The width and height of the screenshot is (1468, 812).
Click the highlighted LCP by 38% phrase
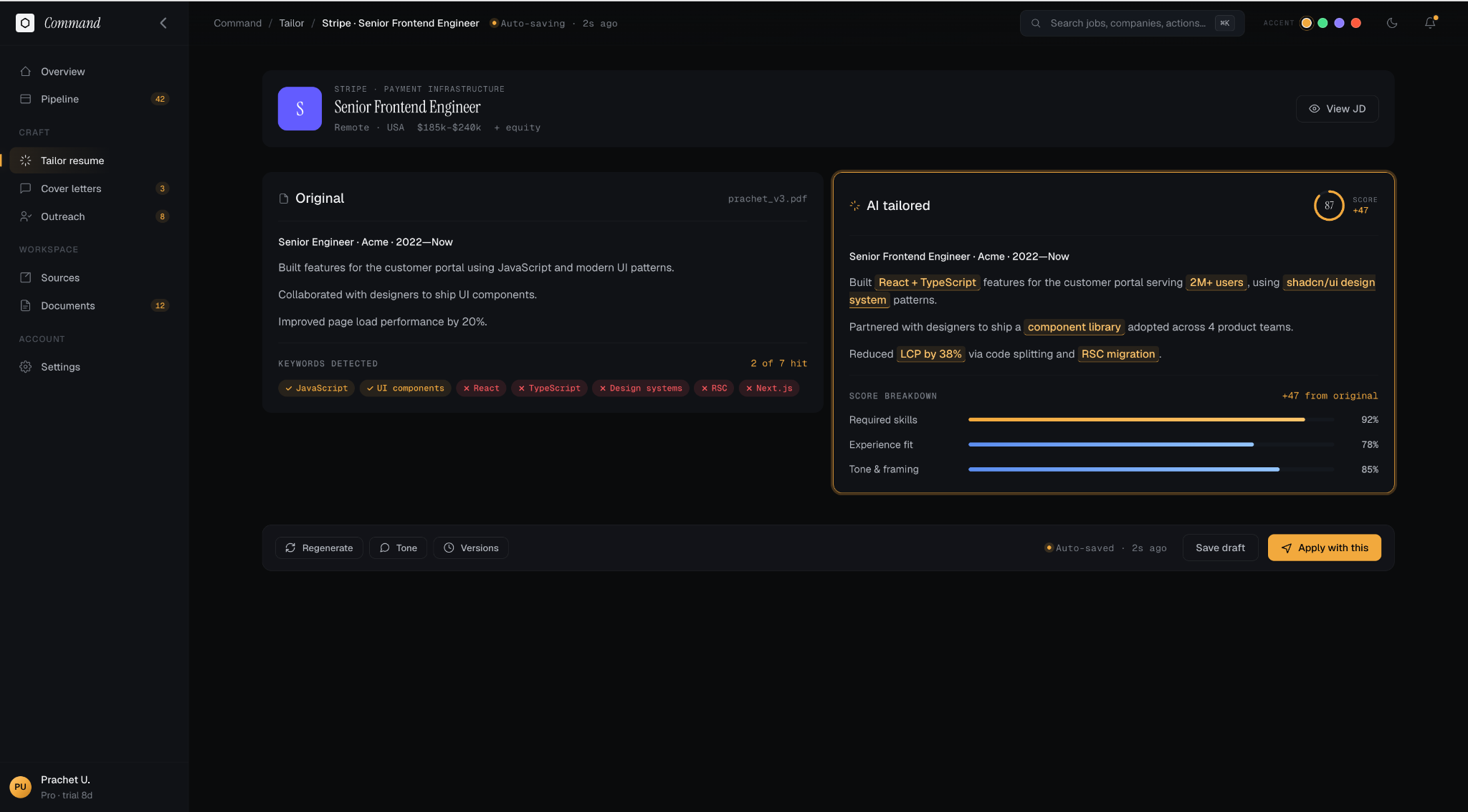930,354
